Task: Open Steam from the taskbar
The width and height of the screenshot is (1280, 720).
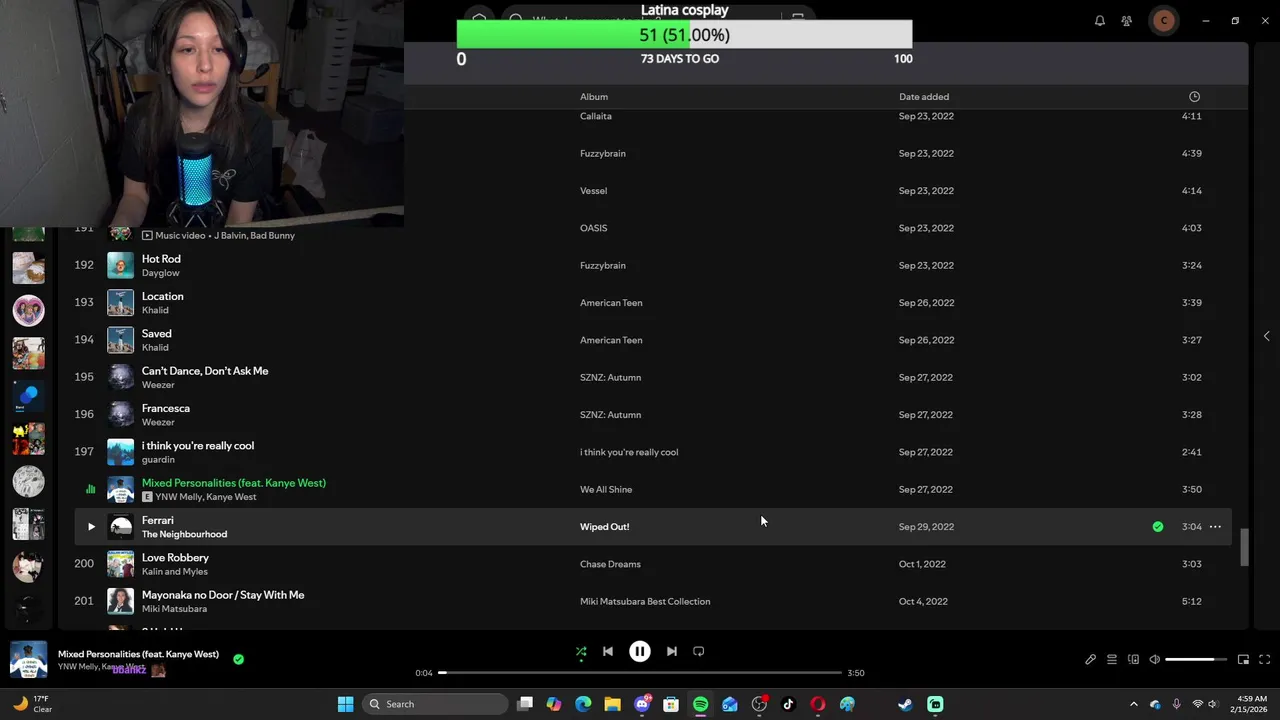Action: pos(905,704)
